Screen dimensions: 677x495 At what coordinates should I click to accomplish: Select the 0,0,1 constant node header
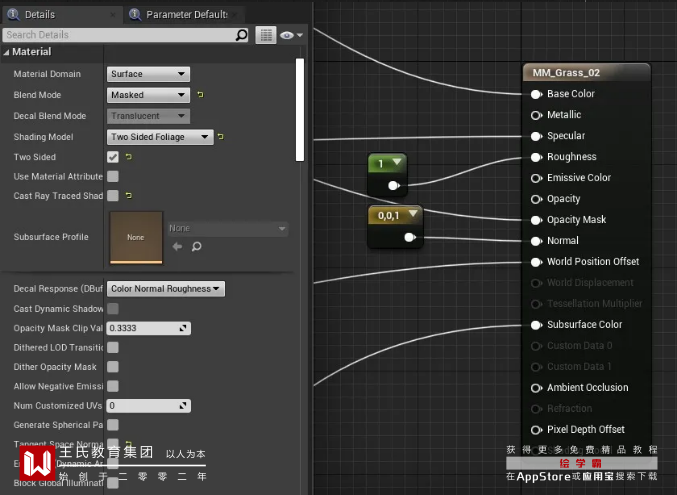coord(395,215)
